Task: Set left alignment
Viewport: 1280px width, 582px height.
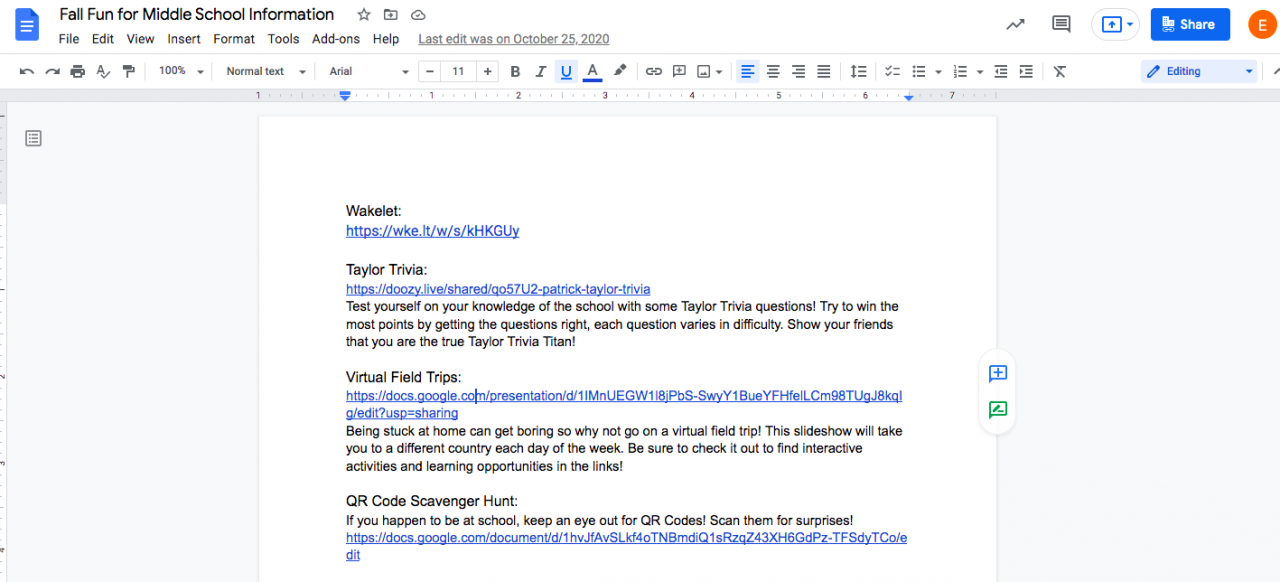Action: 747,71
